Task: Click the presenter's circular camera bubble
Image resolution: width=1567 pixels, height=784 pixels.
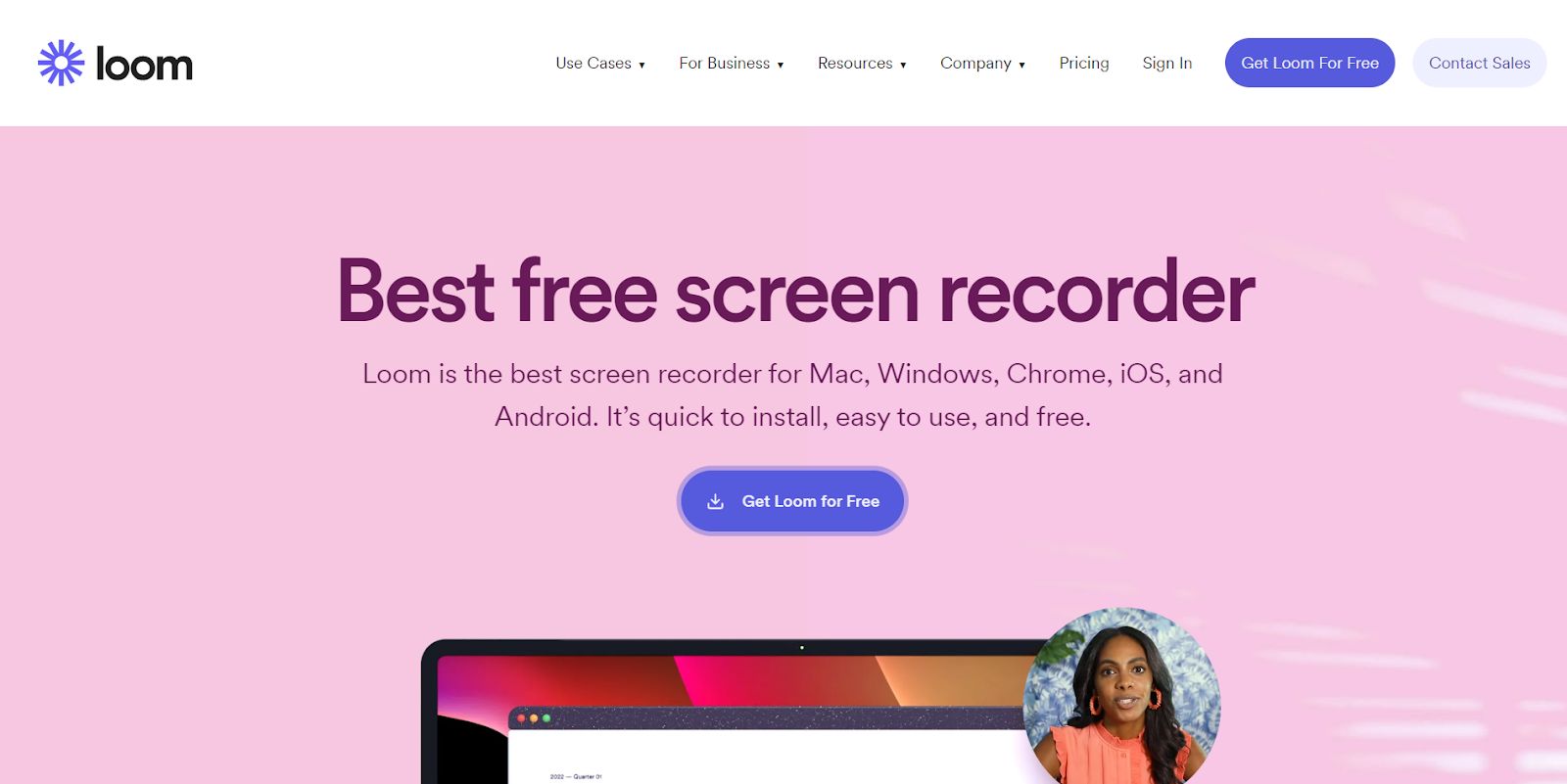Action: coord(1121,696)
